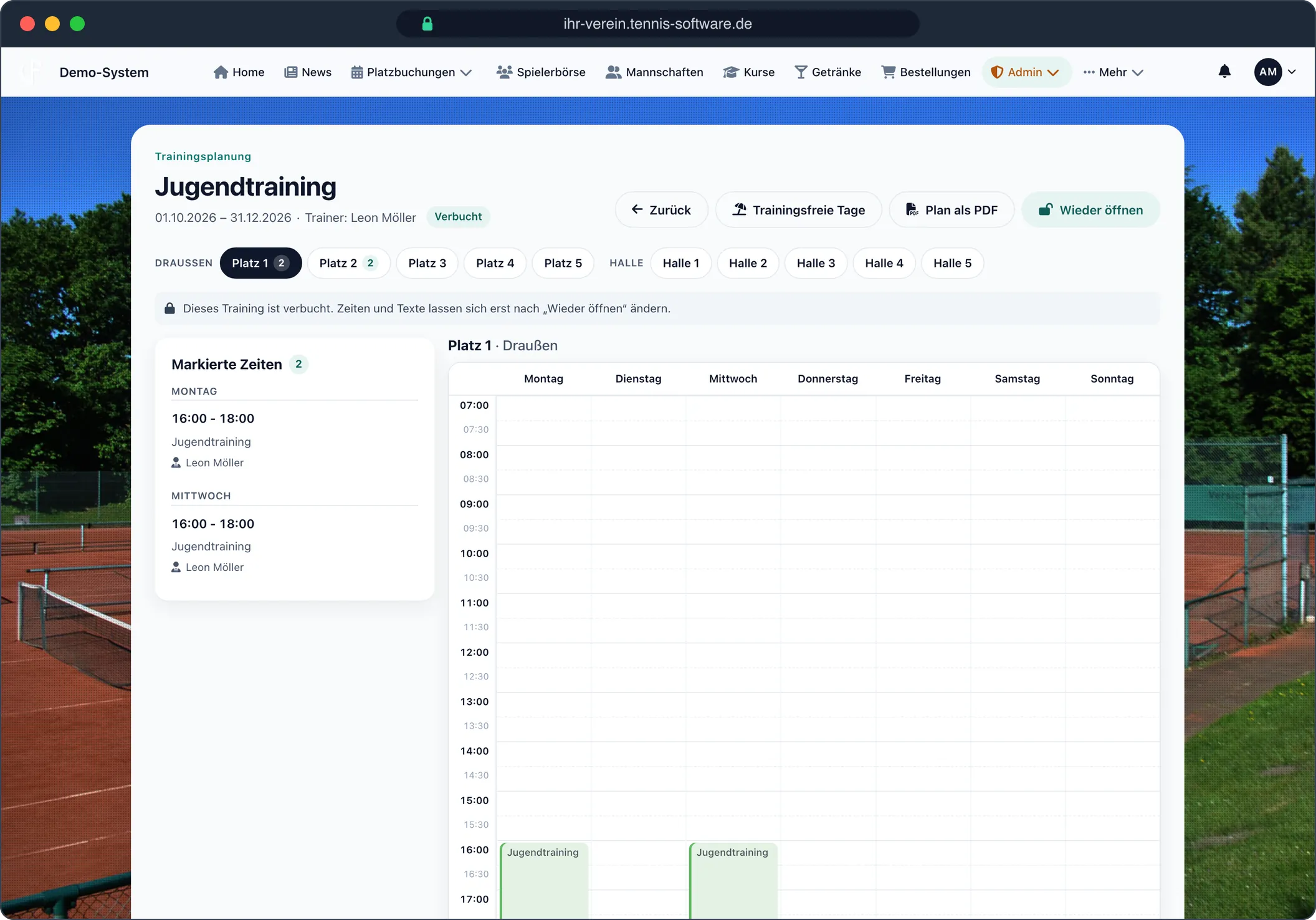1316x920 pixels.
Task: Click the Mannschaften team icon
Action: pos(614,72)
